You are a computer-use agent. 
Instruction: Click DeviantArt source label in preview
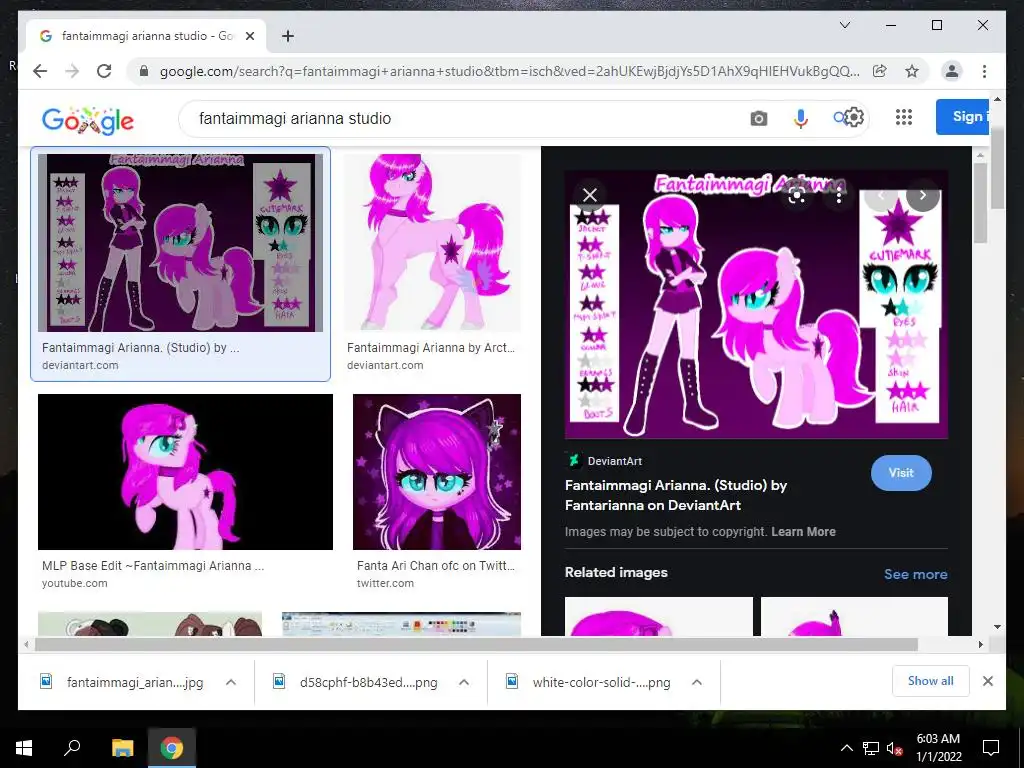615,461
